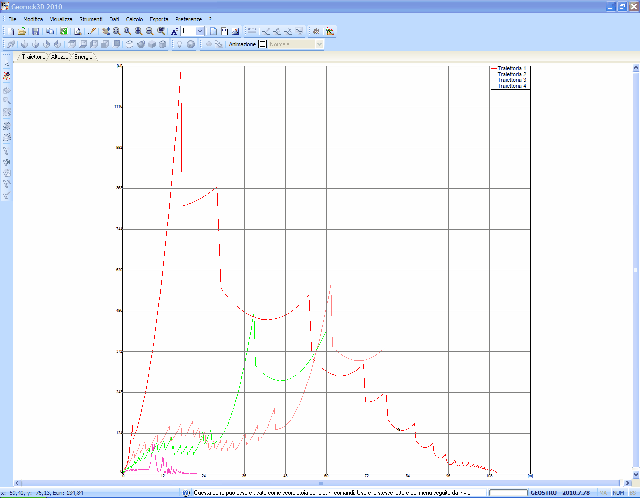This screenshot has height=498, width=640.
Task: Switch to the Altezza tab
Action: (x=59, y=57)
